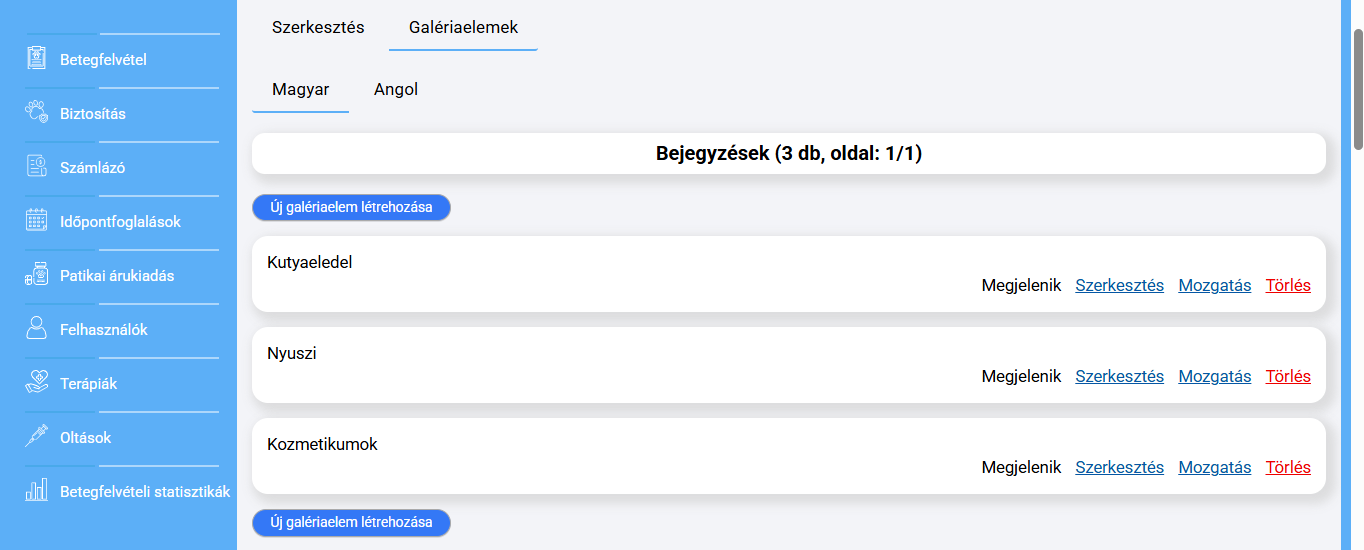
Task: Select the Galériaelemek tab
Action: pyautogui.click(x=463, y=28)
